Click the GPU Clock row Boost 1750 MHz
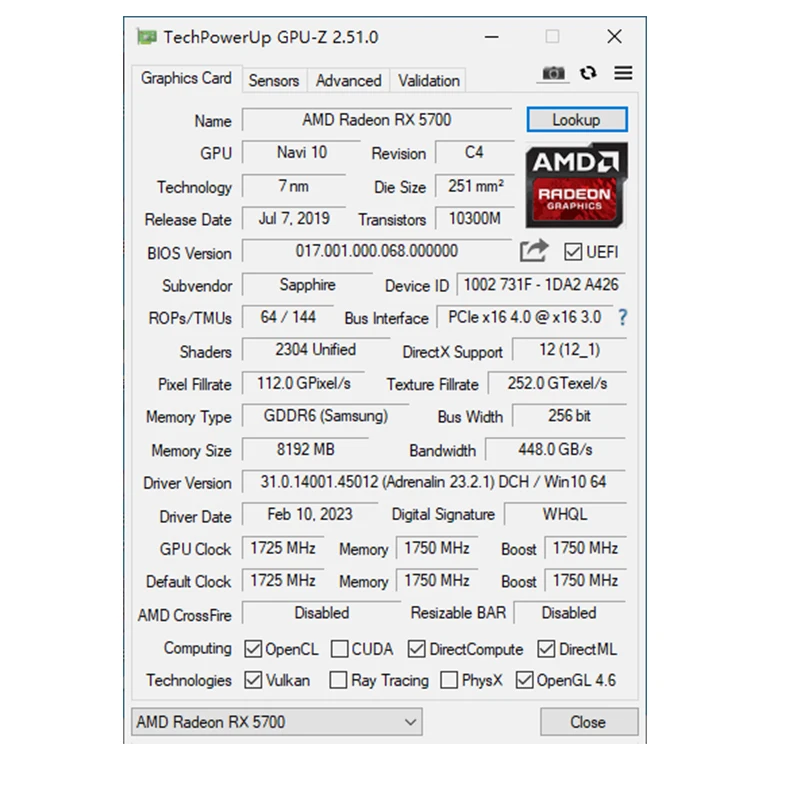 click(586, 548)
